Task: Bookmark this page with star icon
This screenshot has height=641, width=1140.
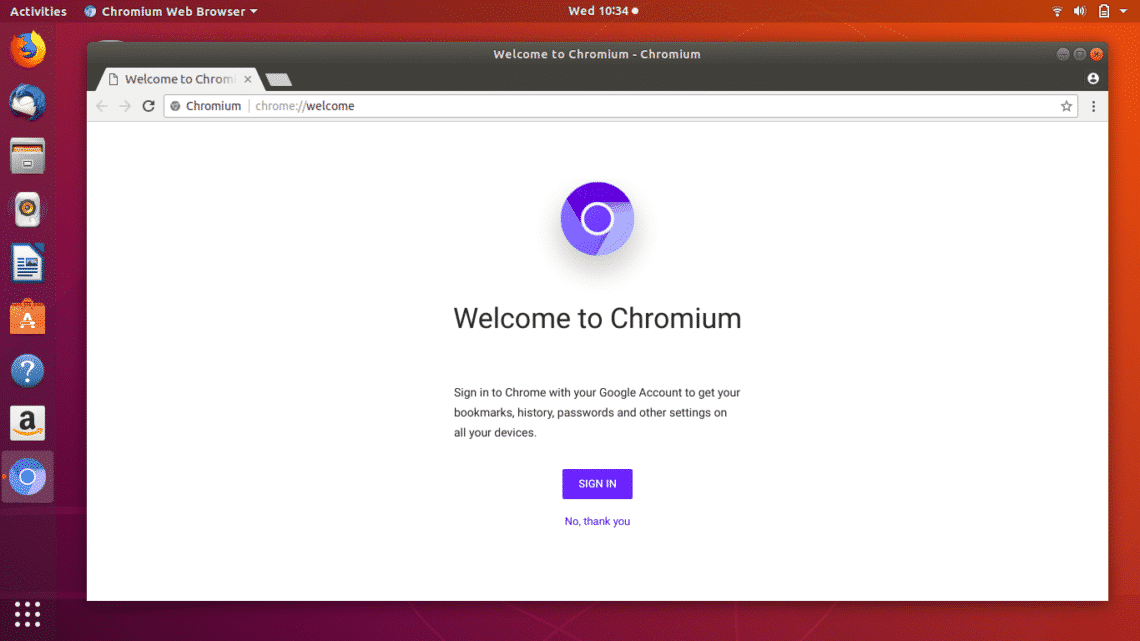Action: (1066, 106)
